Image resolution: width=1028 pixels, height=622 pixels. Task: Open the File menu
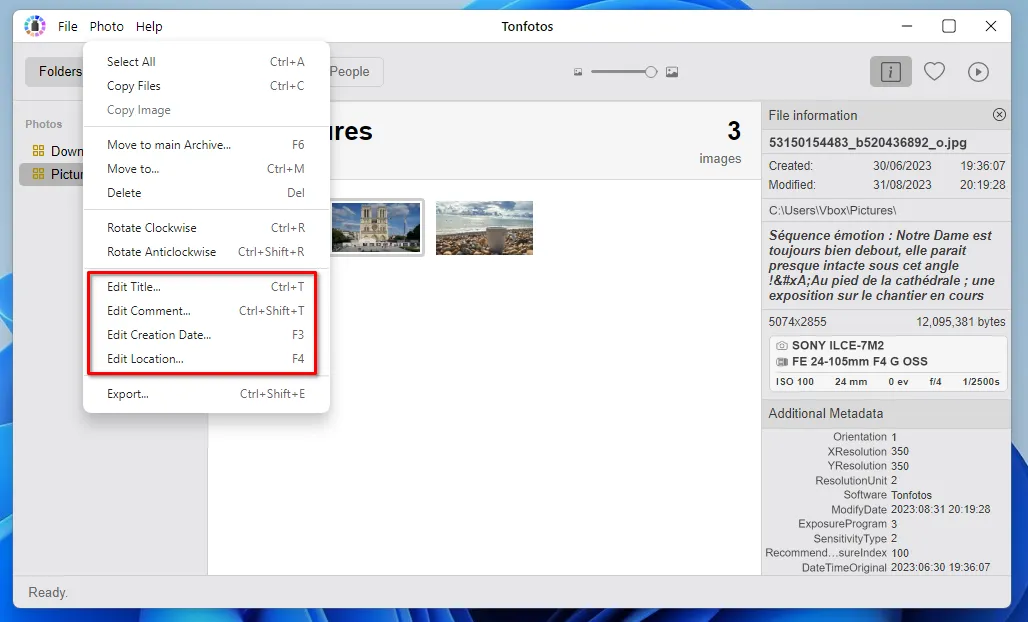(67, 26)
